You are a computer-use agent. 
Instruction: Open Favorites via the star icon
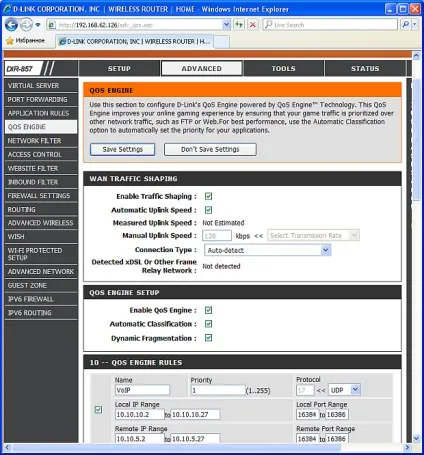pyautogui.click(x=10, y=41)
